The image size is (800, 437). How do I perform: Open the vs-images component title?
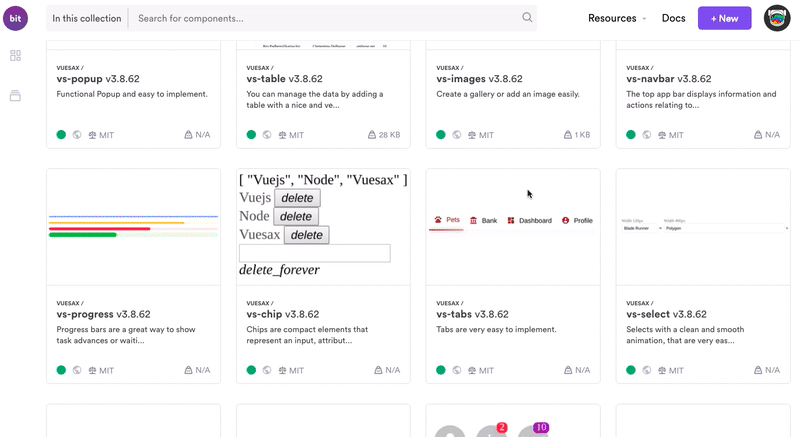[479, 79]
